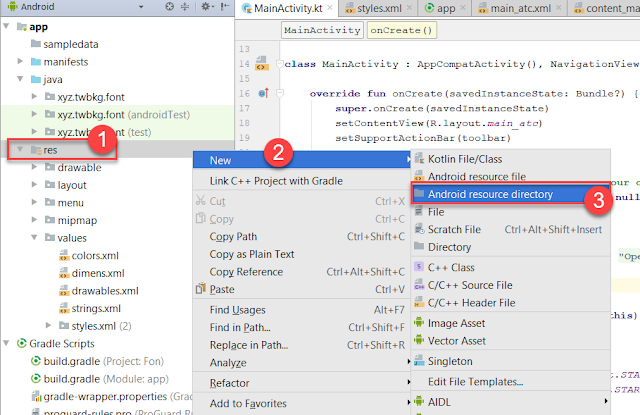
Task: Choose Find Usages
Action: click(302, 310)
